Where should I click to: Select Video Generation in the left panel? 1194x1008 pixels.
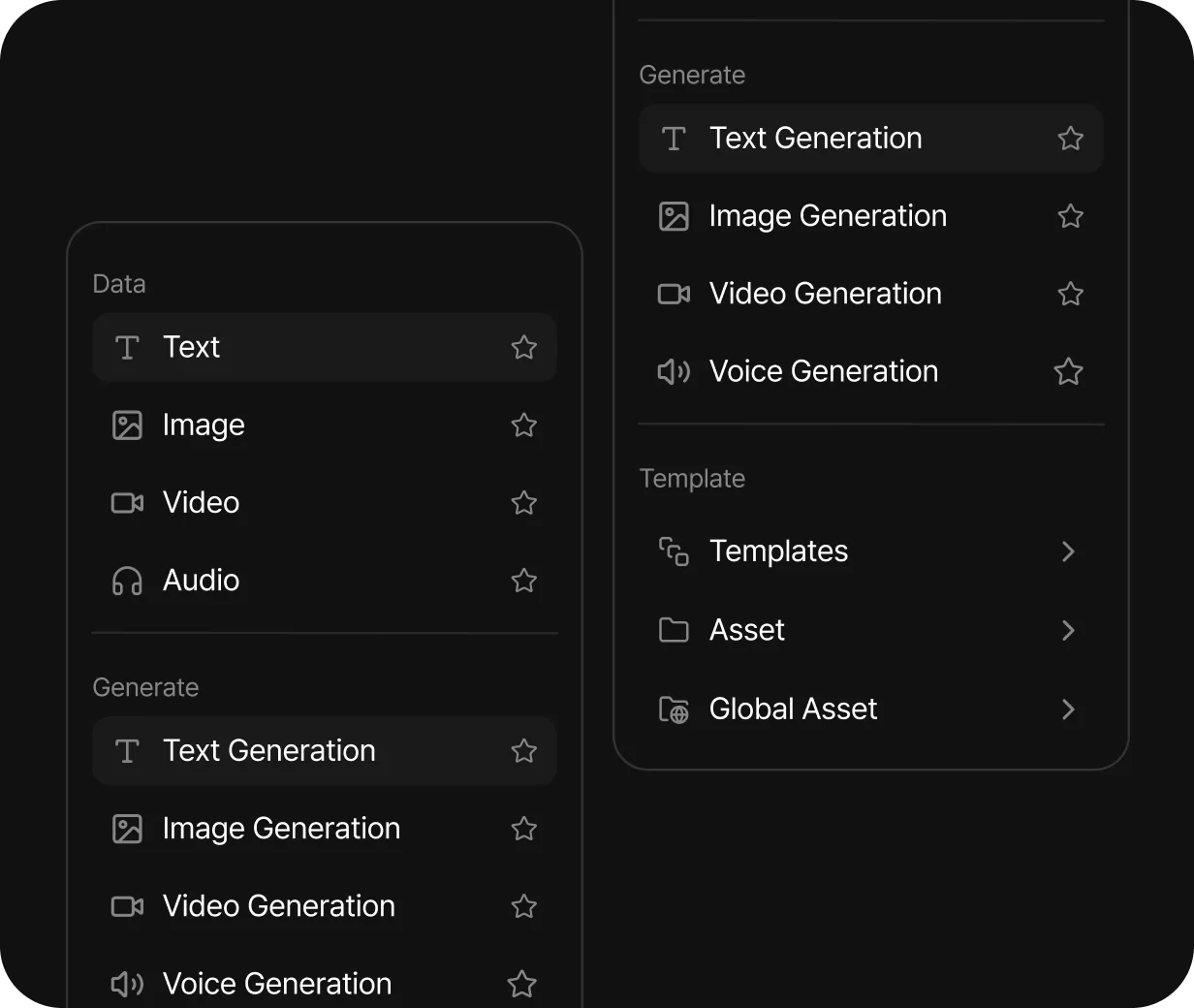[x=325, y=906]
